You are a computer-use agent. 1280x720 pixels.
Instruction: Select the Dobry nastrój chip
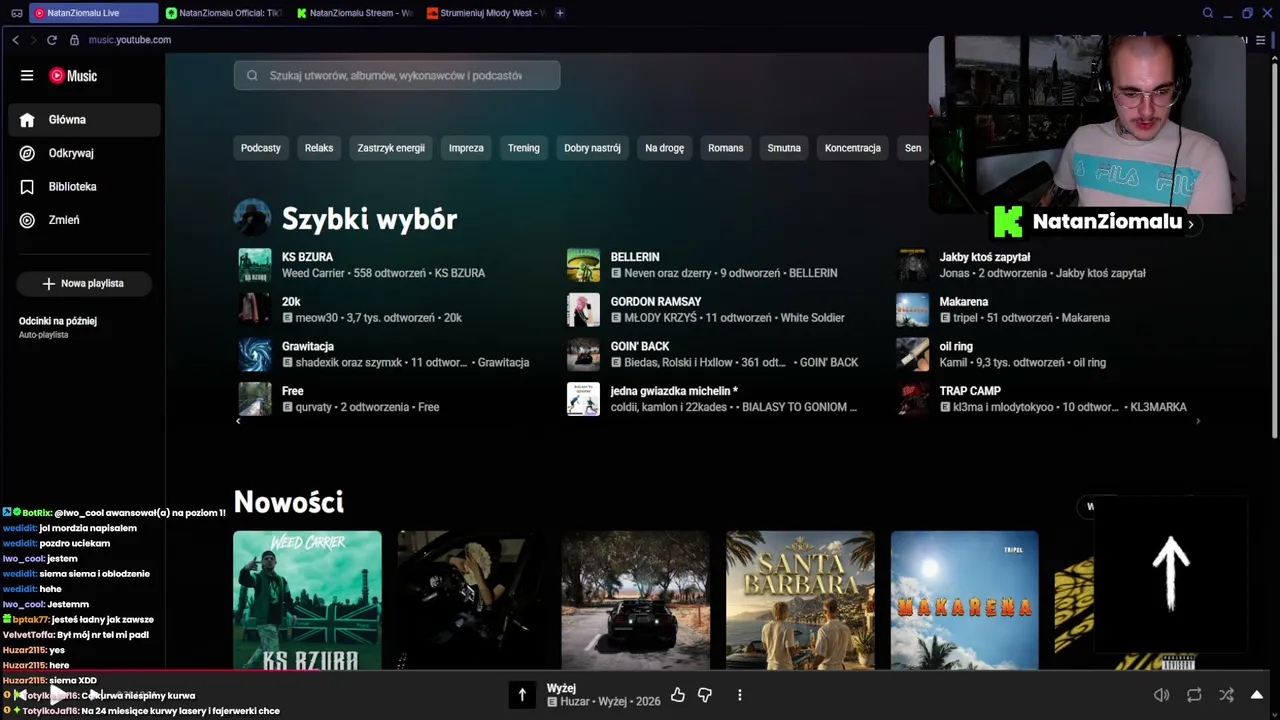pos(592,148)
